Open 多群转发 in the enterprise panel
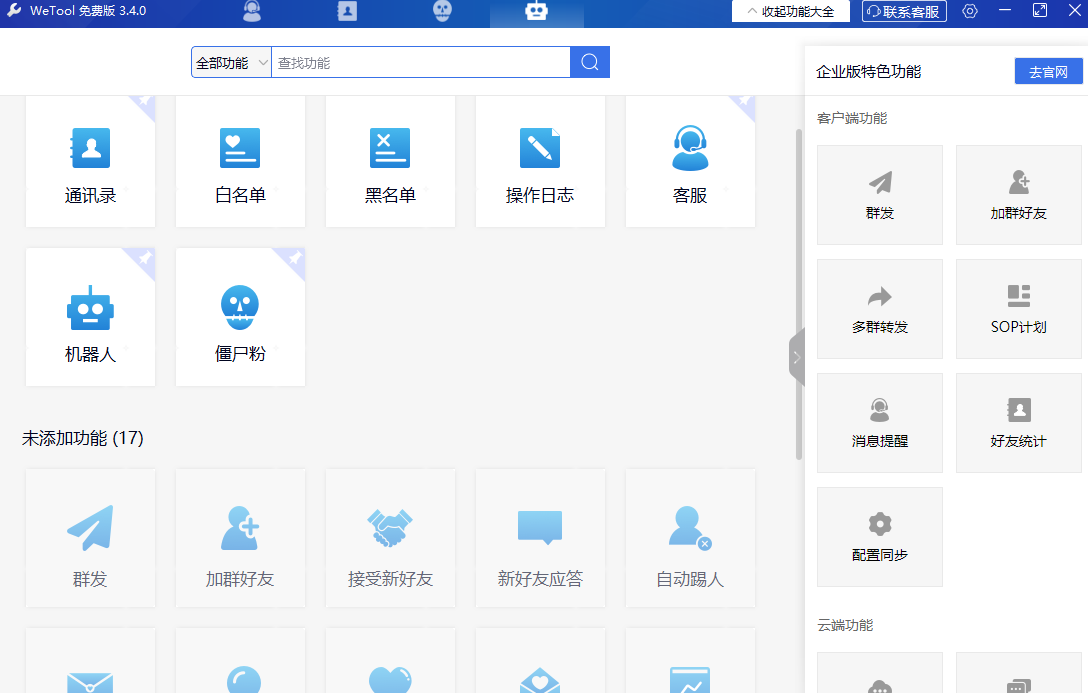The image size is (1088, 693). tap(880, 309)
